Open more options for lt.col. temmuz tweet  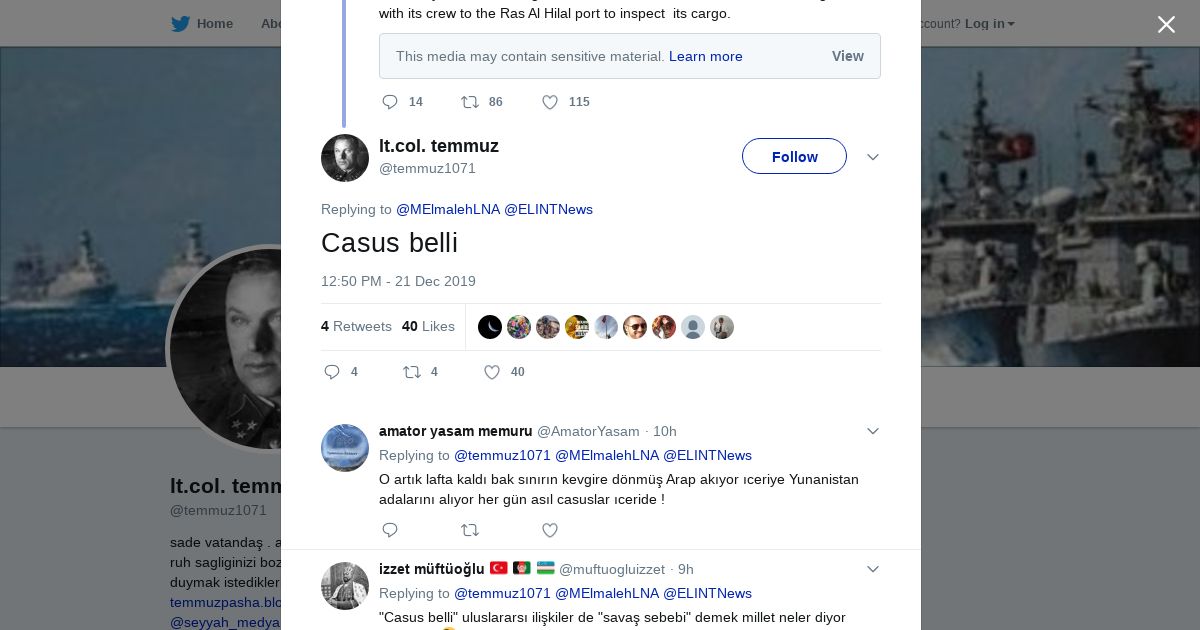click(x=872, y=157)
